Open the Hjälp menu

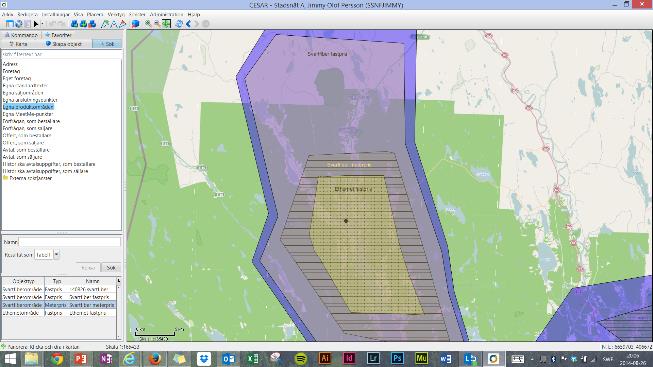point(194,14)
